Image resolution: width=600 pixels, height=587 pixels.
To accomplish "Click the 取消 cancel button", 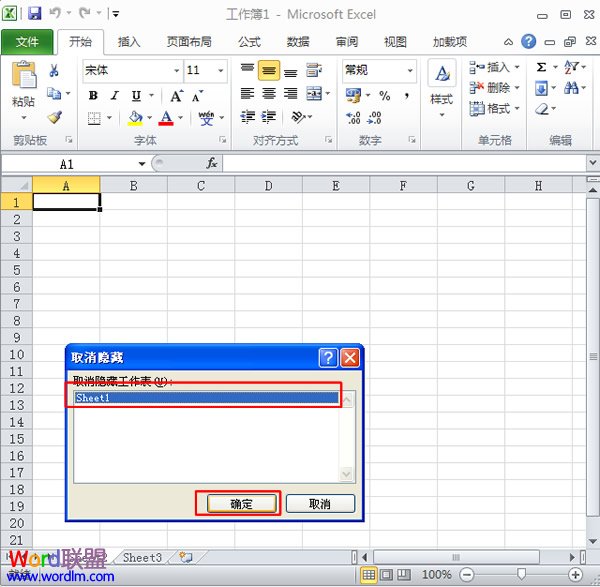I will pos(320,504).
